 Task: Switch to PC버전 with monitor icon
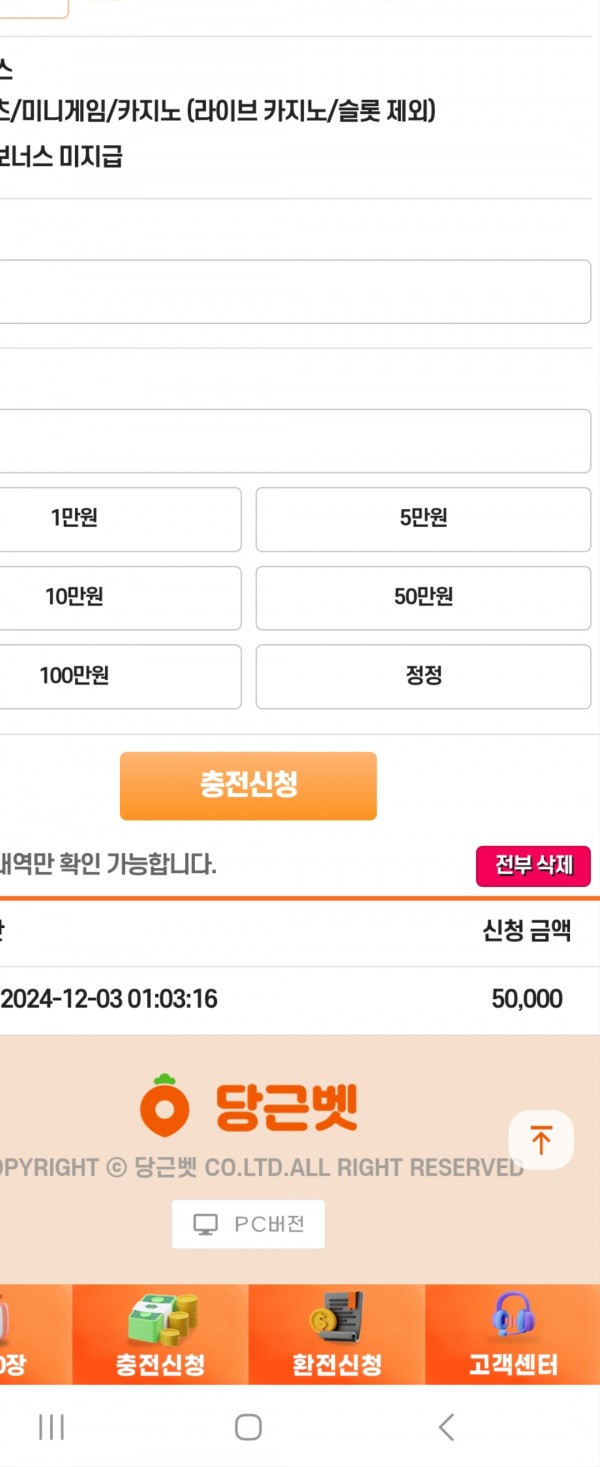point(248,1224)
